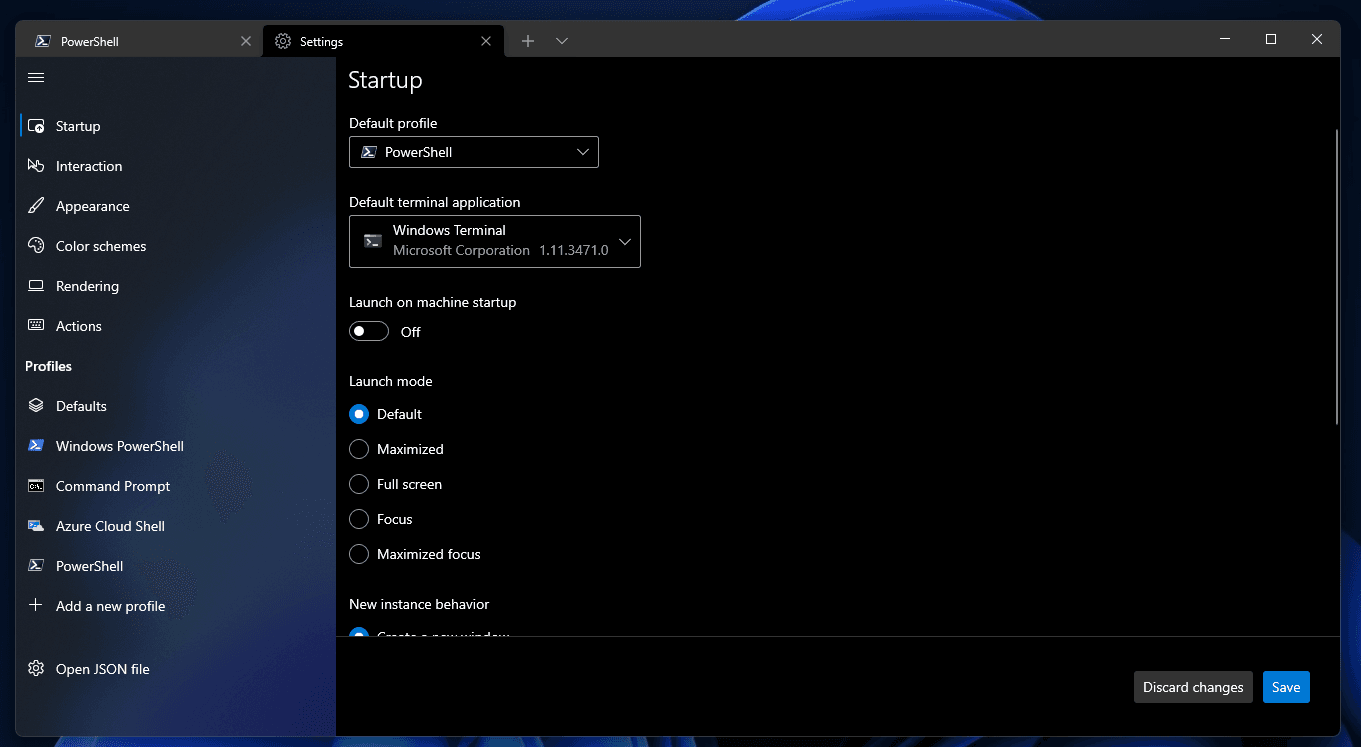Click the Interaction cursor icon
The image size is (1361, 747).
pos(36,166)
